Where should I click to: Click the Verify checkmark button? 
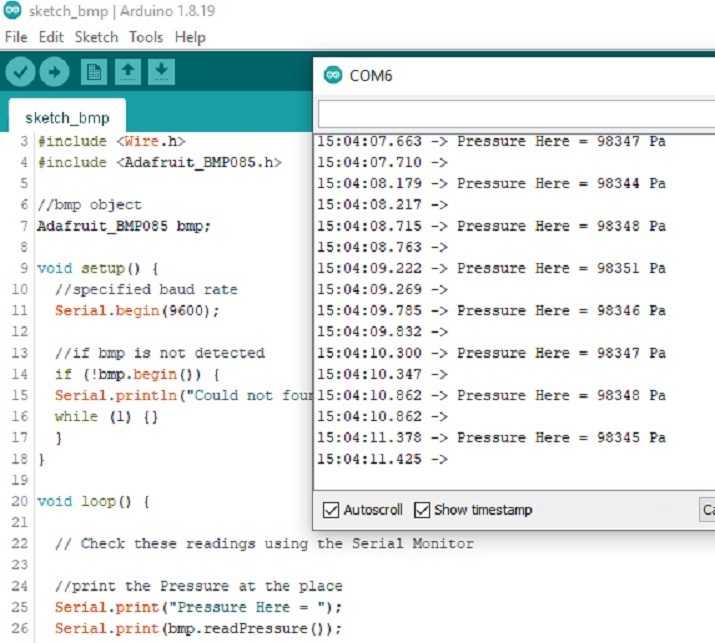click(21, 72)
